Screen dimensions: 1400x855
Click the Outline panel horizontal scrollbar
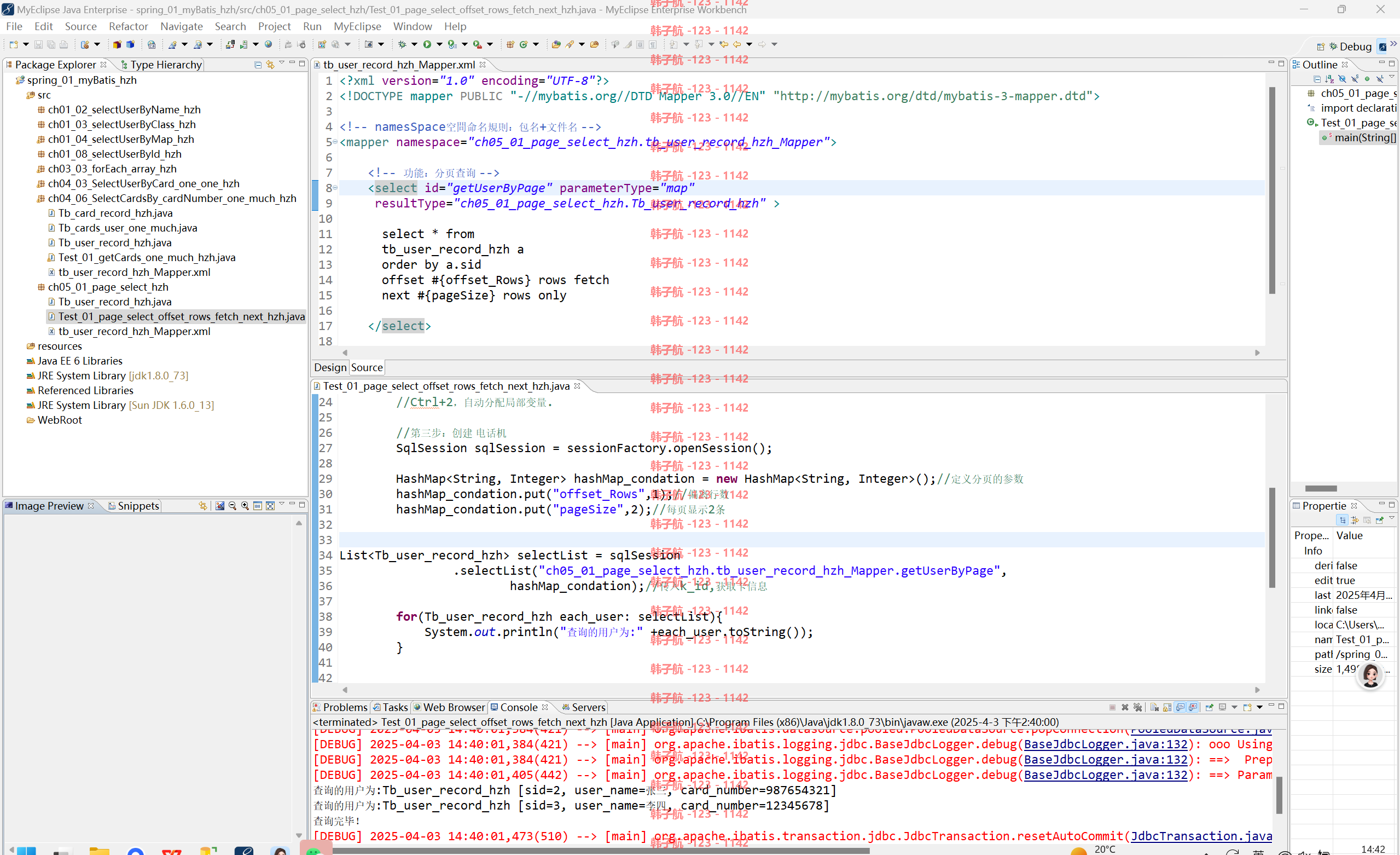pos(1321,488)
